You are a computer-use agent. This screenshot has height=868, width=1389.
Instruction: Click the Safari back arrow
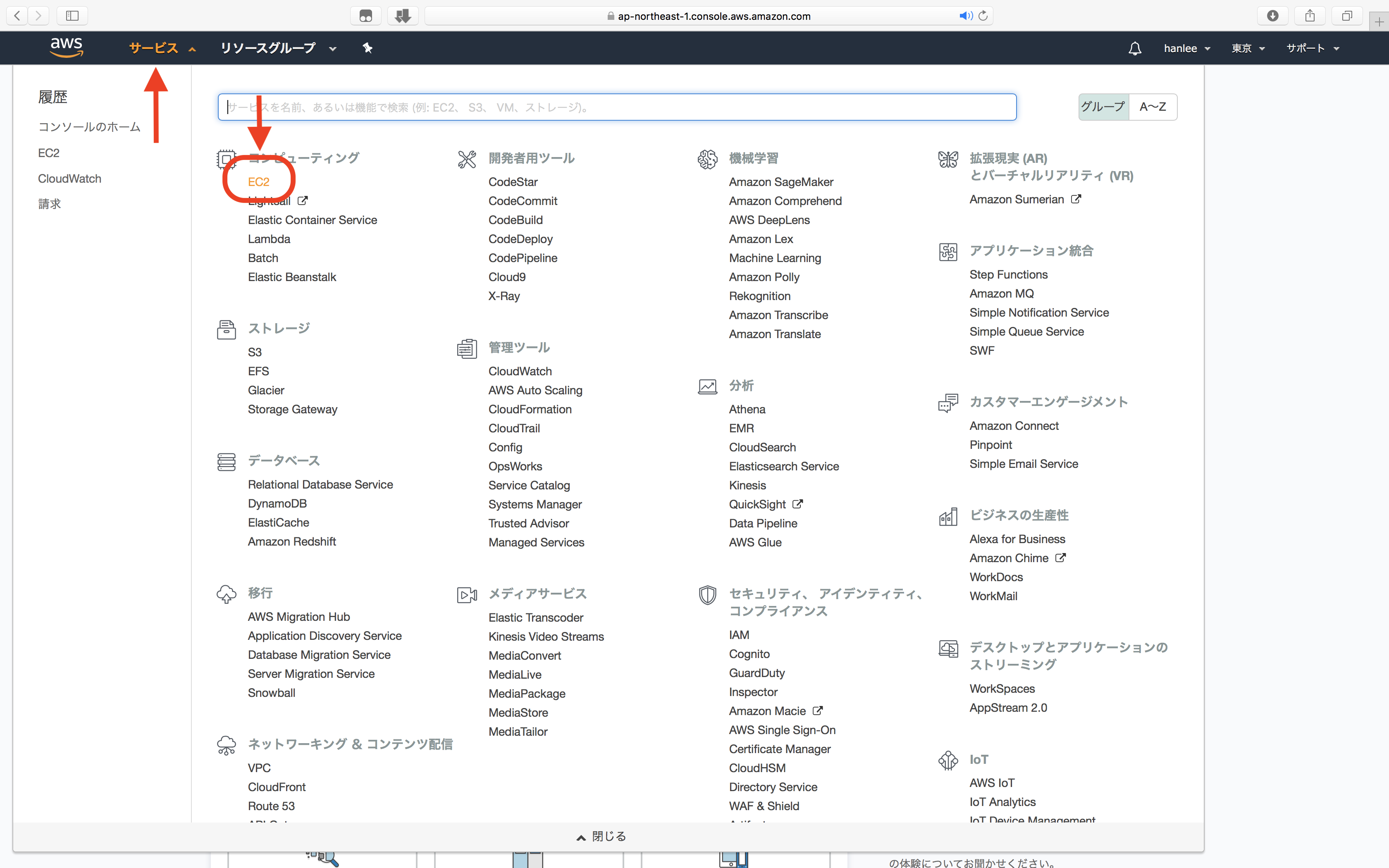coord(17,16)
